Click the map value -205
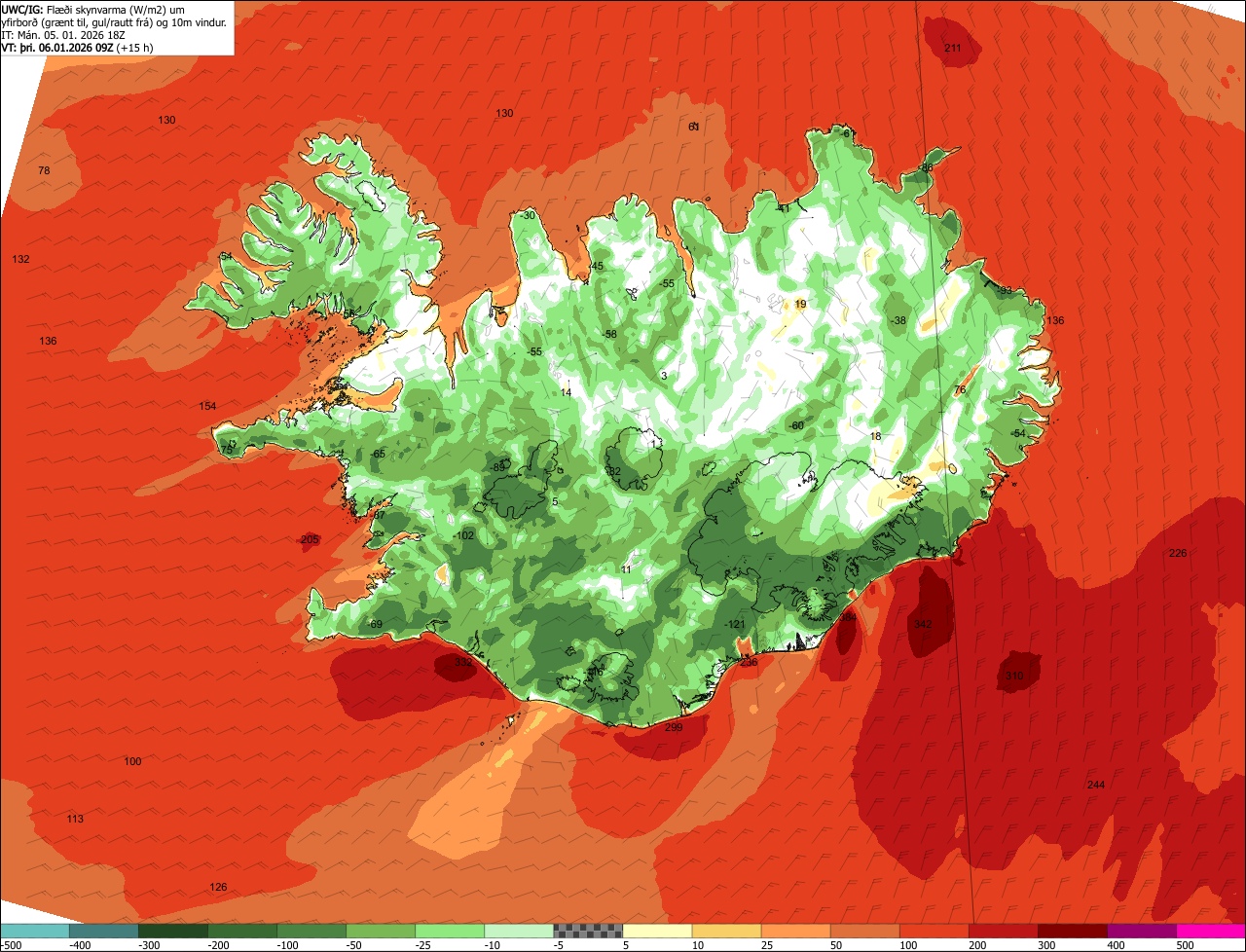The width and height of the screenshot is (1246, 952). point(309,539)
